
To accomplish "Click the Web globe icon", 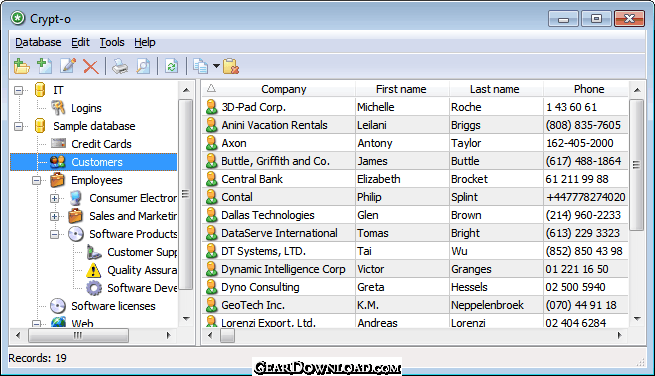I will pyautogui.click(x=58, y=322).
